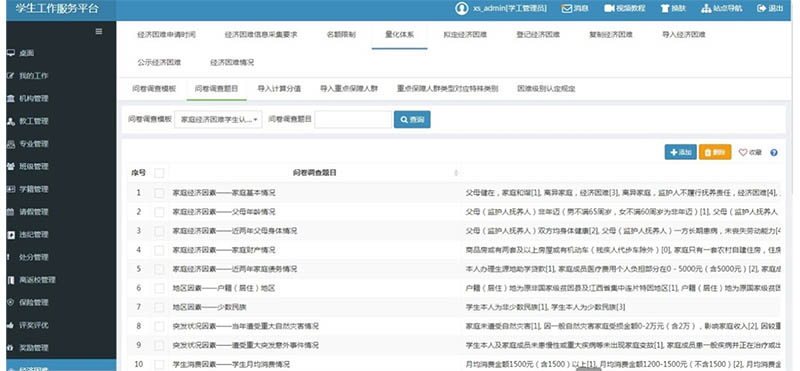Open the blue question-mark help icon
This screenshot has width=800, height=371.
pos(774,153)
